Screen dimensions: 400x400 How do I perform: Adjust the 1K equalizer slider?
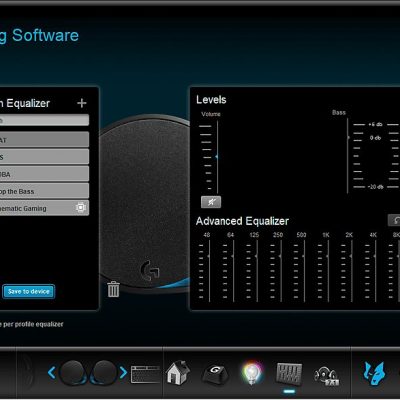tap(327, 271)
